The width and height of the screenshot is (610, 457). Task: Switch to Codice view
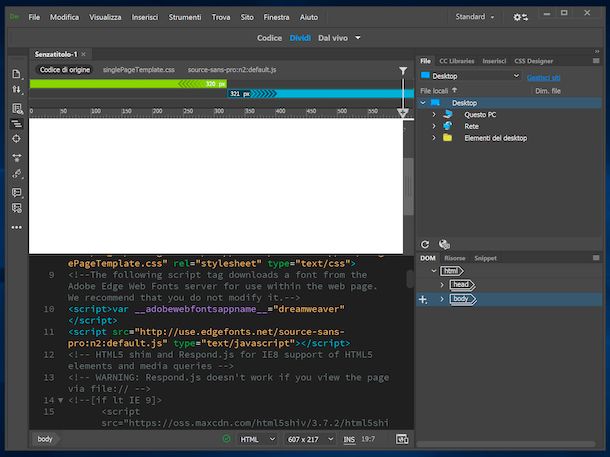click(269, 38)
